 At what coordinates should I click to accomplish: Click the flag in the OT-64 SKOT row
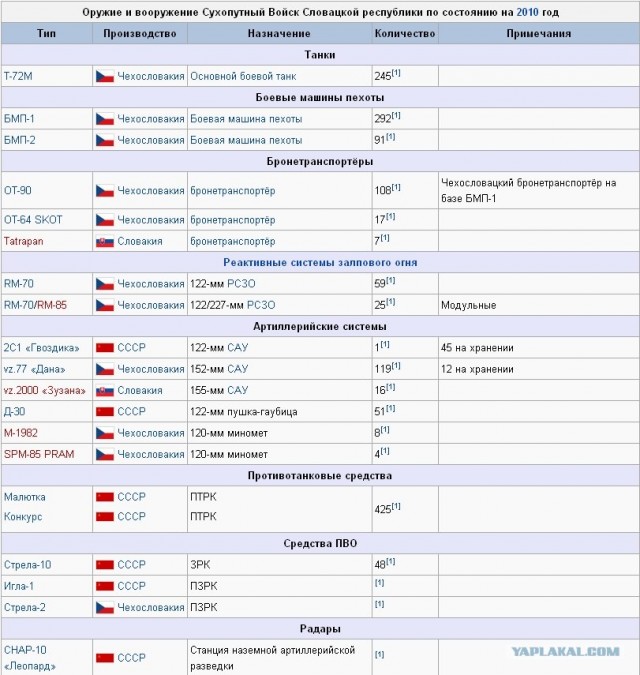105,220
